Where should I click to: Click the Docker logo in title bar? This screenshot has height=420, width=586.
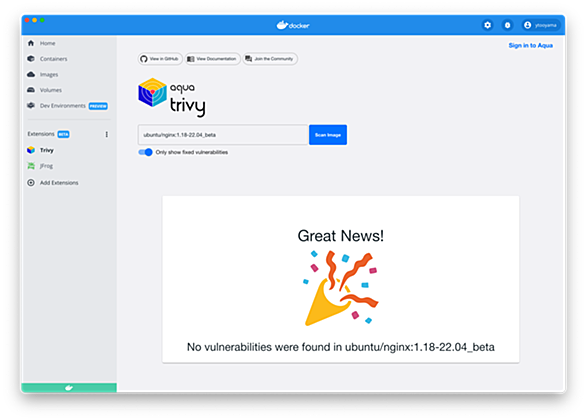[293, 25]
